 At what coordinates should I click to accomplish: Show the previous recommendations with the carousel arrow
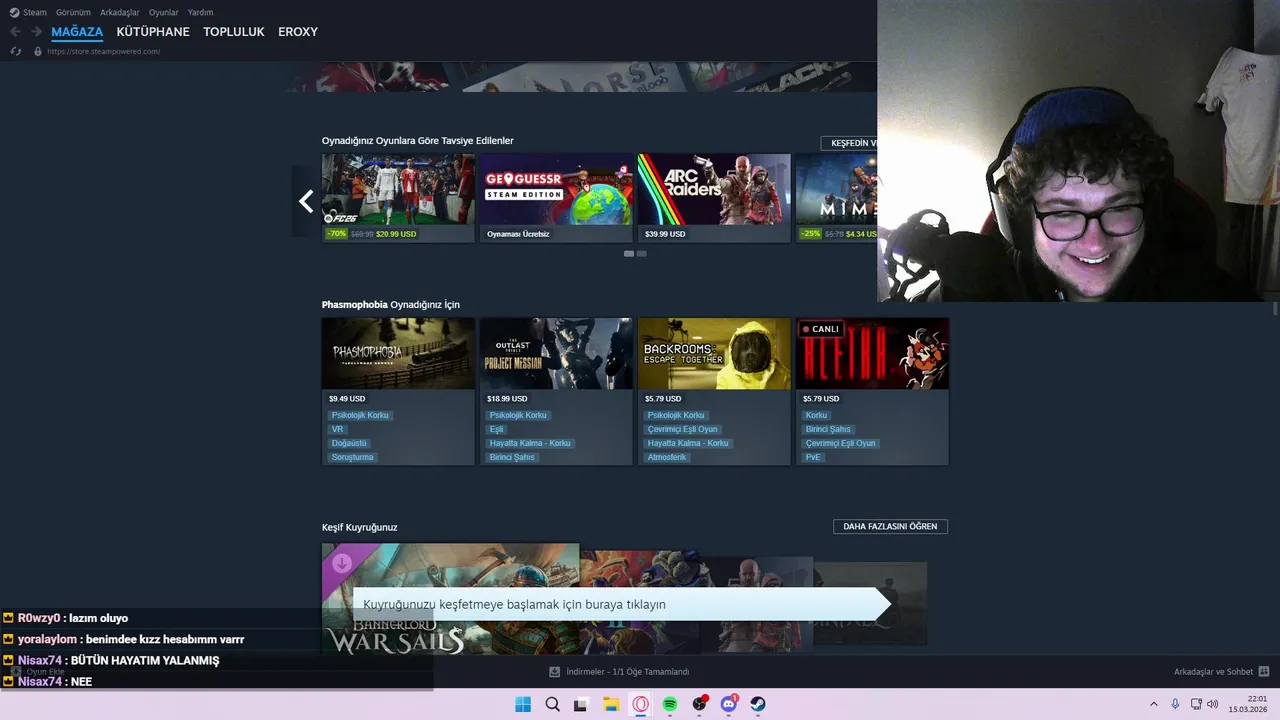click(305, 201)
